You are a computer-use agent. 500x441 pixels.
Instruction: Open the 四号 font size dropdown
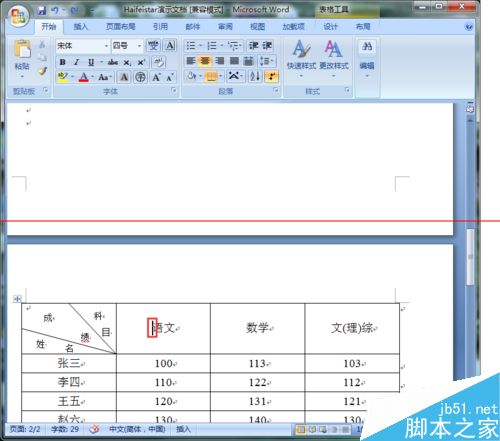(139, 46)
